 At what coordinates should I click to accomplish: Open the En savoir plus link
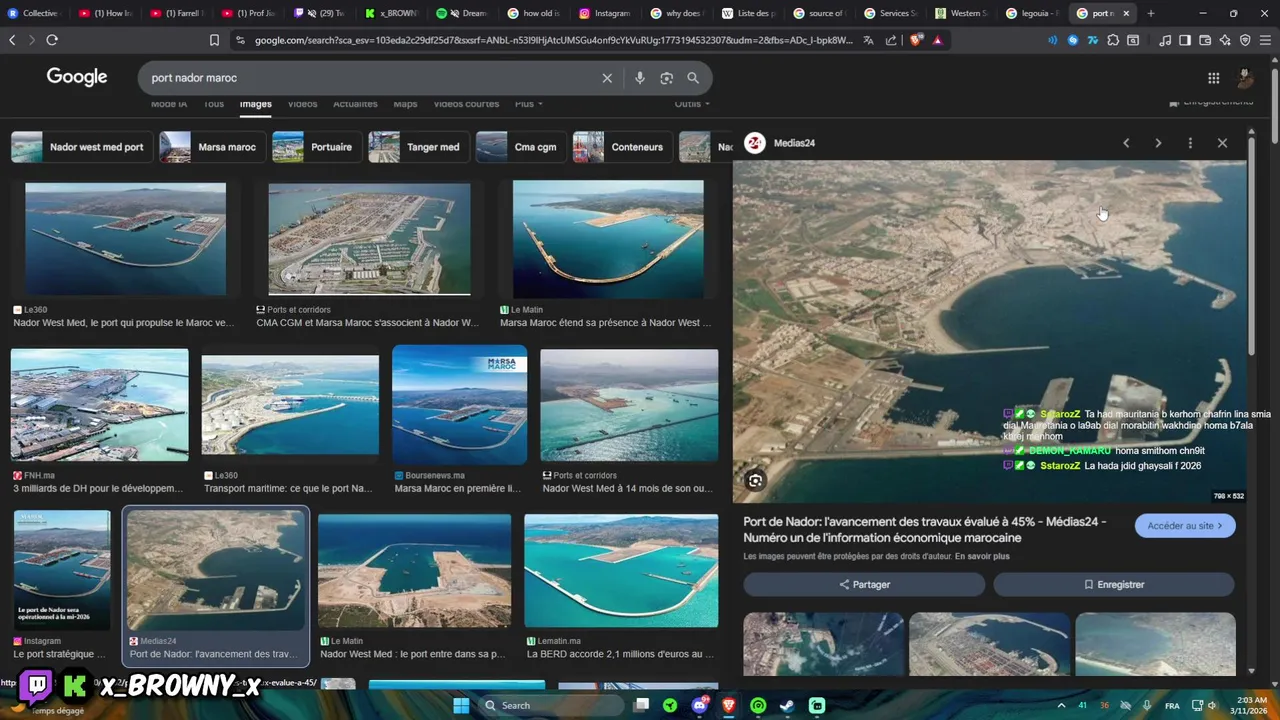[x=982, y=556]
